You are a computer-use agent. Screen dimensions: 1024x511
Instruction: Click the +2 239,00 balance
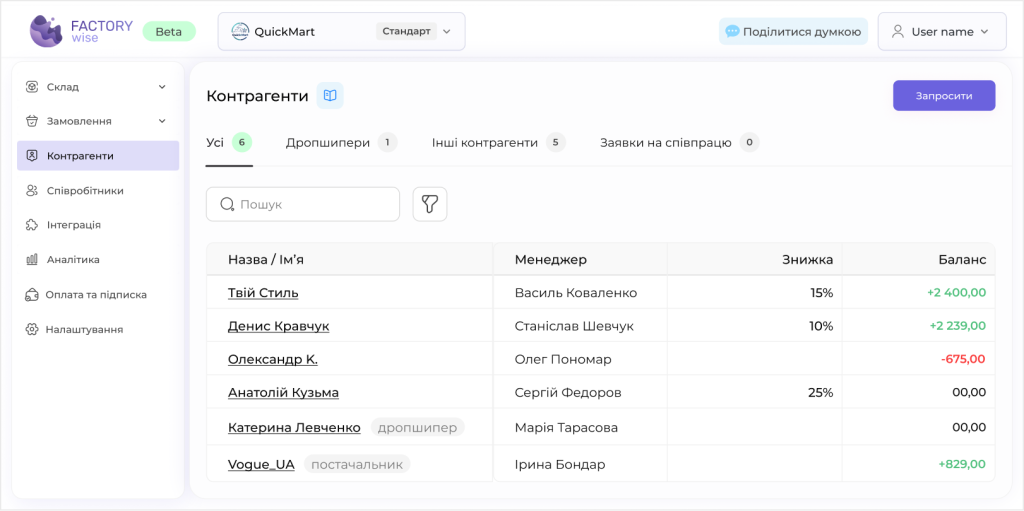point(958,326)
